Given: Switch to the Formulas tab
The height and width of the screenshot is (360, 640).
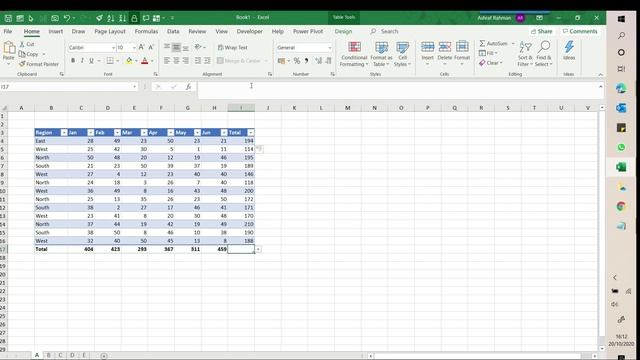Looking at the screenshot, I should 146,31.
